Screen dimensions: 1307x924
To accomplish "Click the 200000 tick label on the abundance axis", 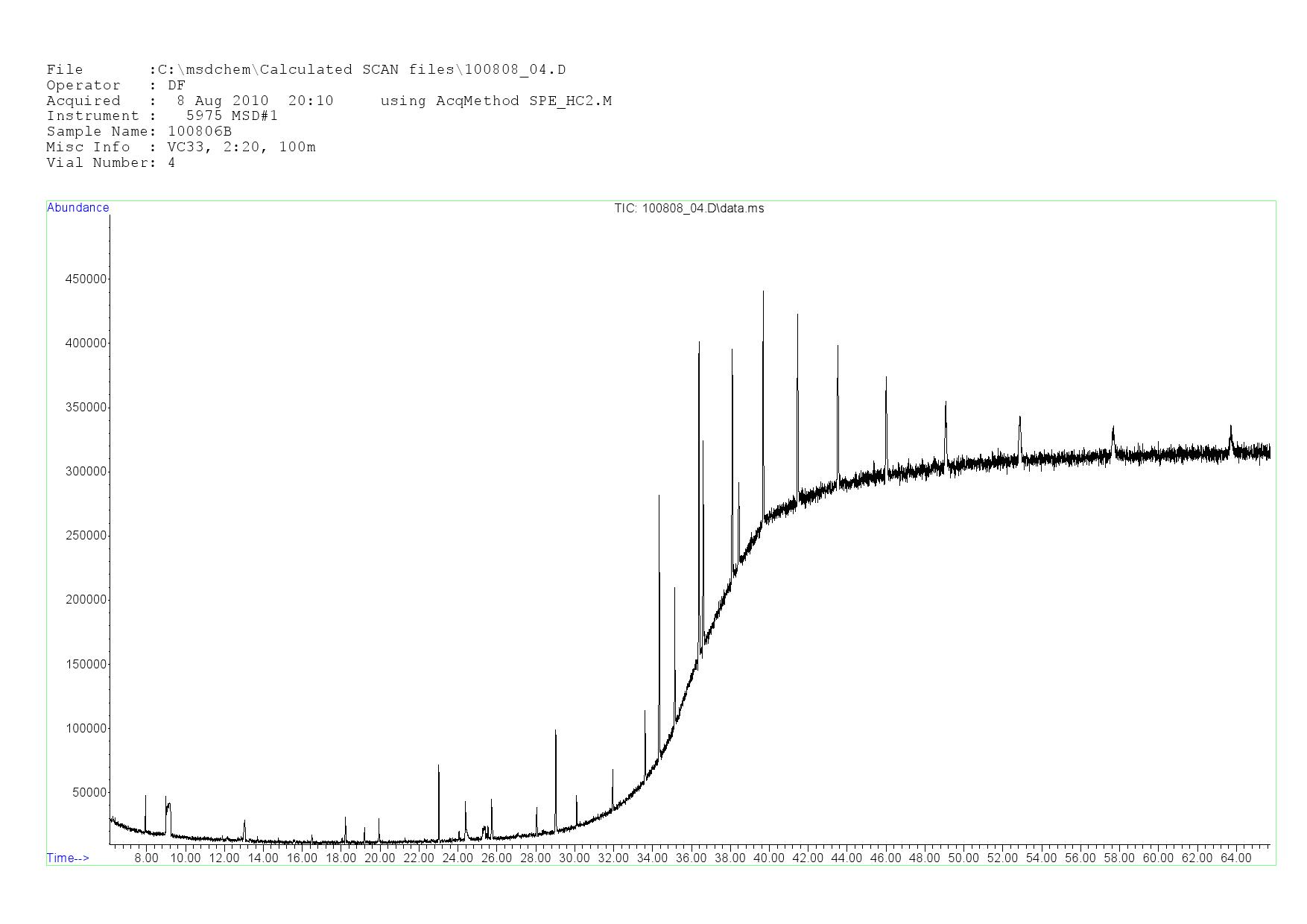I will [x=86, y=600].
